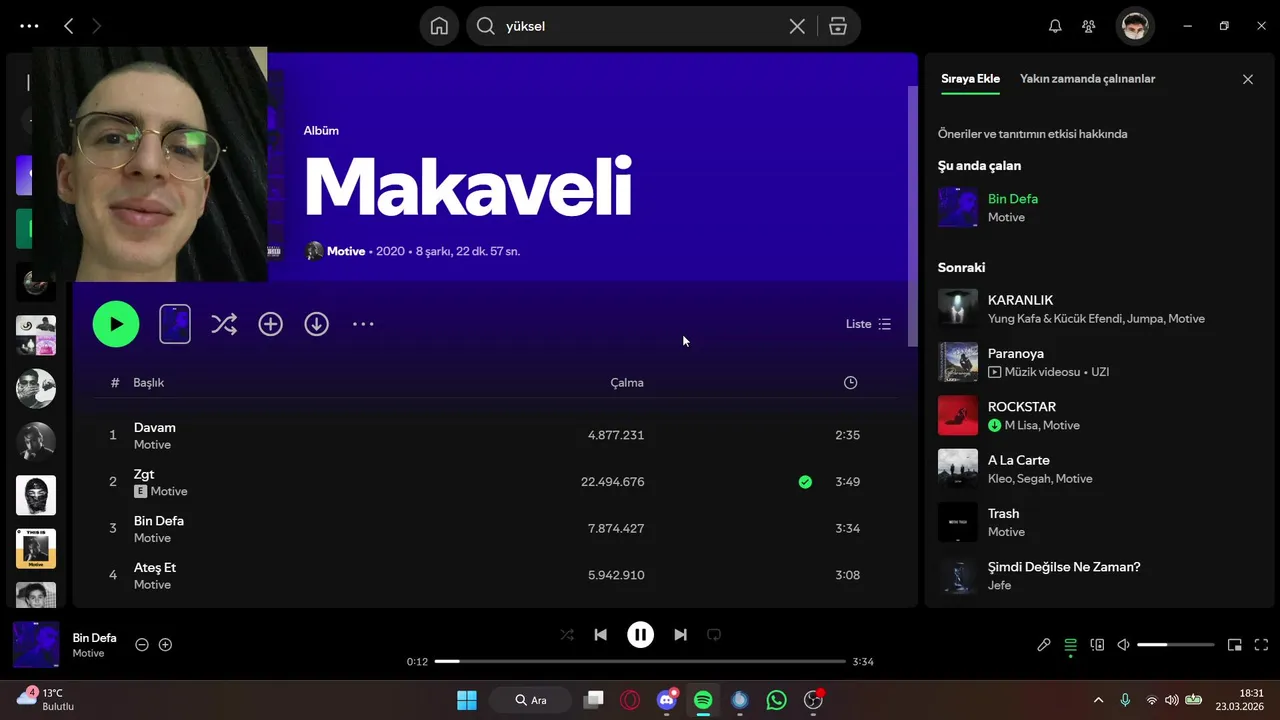Click inside the search field containing yüksel
This screenshot has width=1280, height=720.
pyautogui.click(x=640, y=26)
